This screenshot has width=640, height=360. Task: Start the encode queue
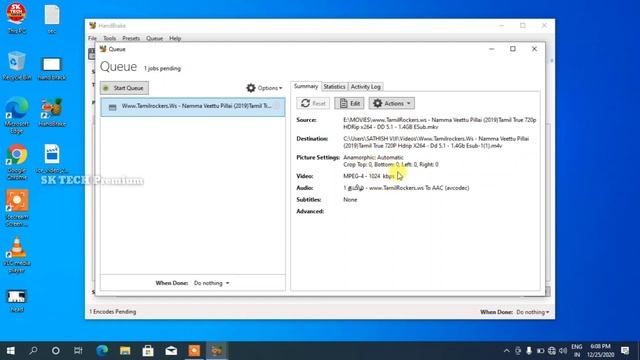124,88
